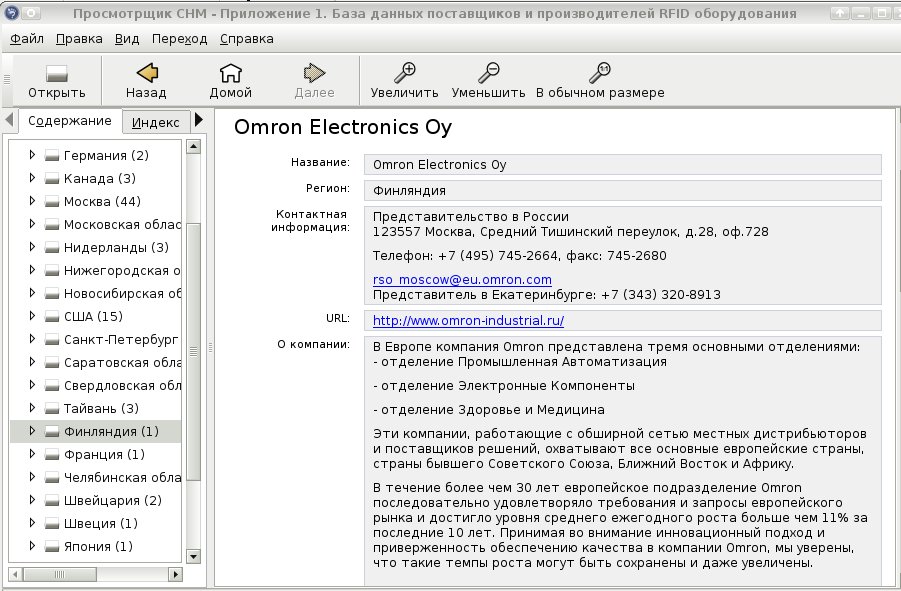Zoom out with Уменьшить magnifier
This screenshot has width=901, height=591.
(488, 82)
